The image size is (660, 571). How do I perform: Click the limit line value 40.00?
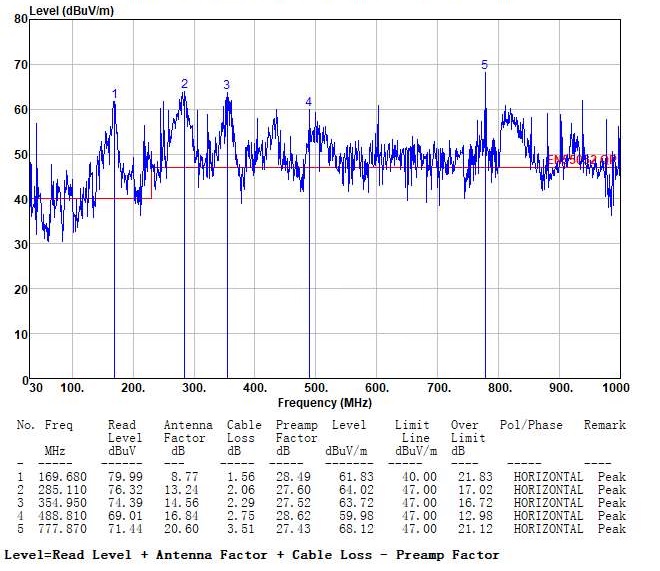click(x=419, y=477)
